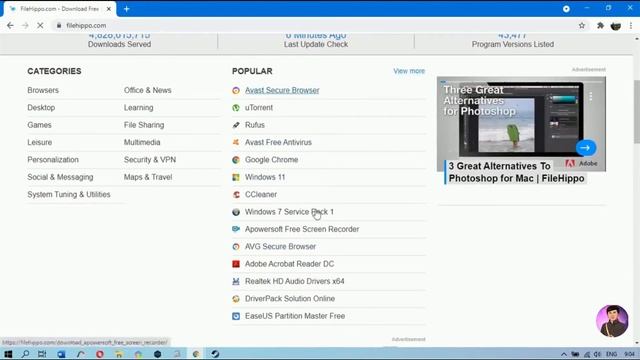Open the Leisure category
Screen dimensions: 640x360
[40, 142]
